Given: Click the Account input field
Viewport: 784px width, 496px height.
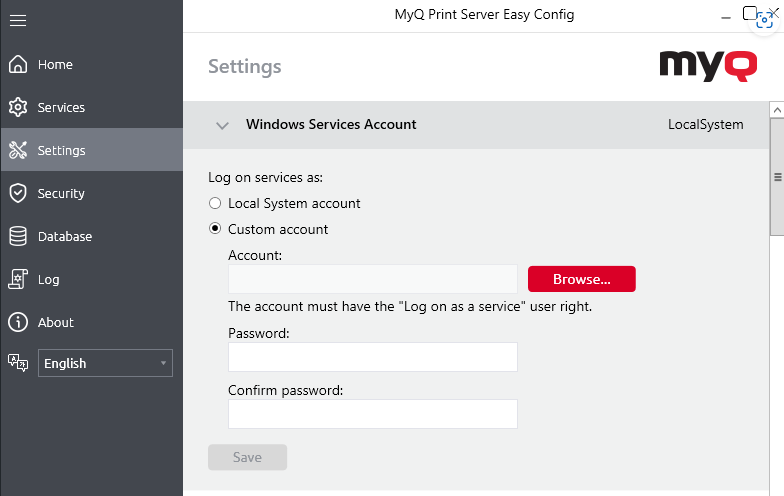Looking at the screenshot, I should tap(373, 279).
